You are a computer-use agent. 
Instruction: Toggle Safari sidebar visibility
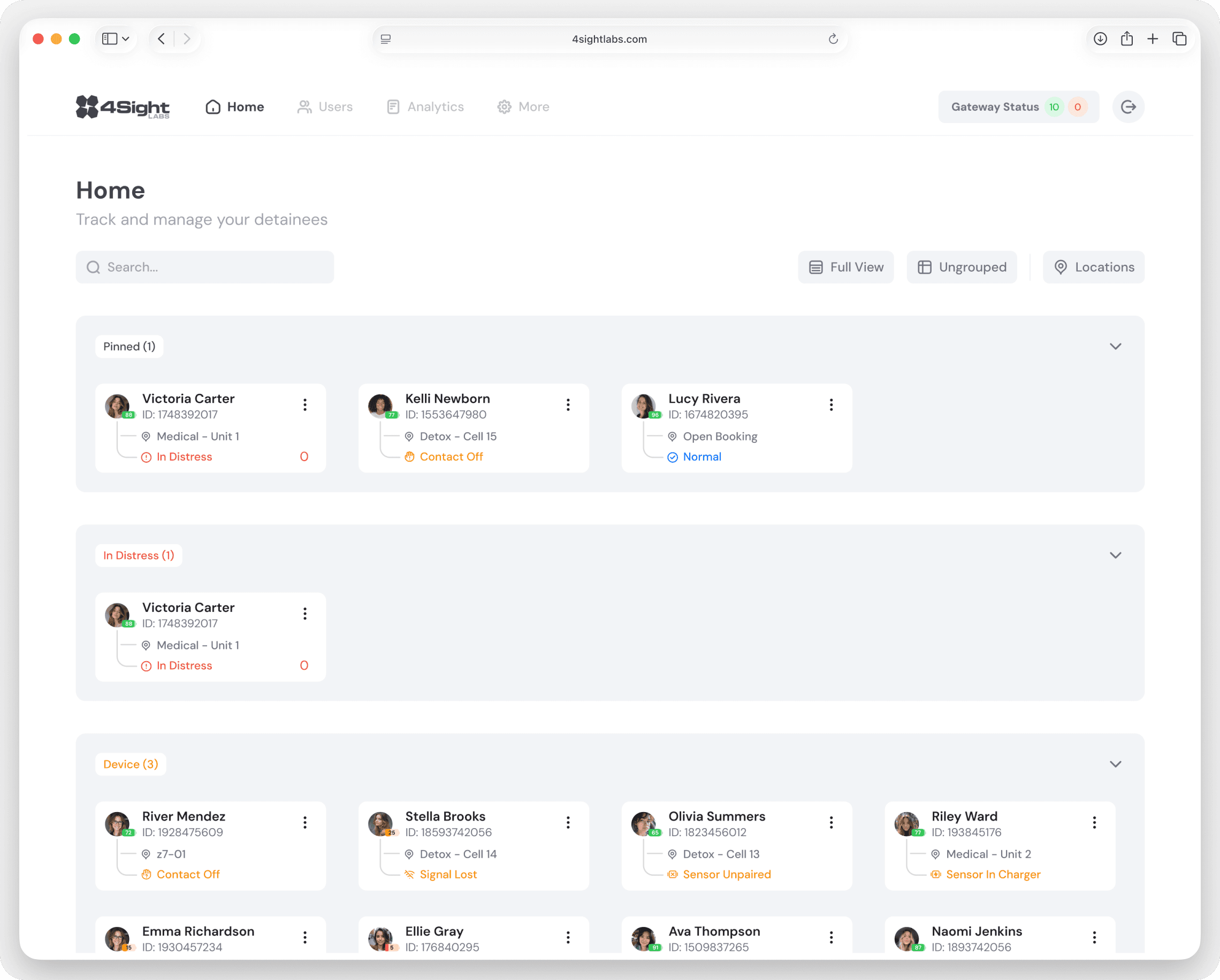pyautogui.click(x=110, y=39)
